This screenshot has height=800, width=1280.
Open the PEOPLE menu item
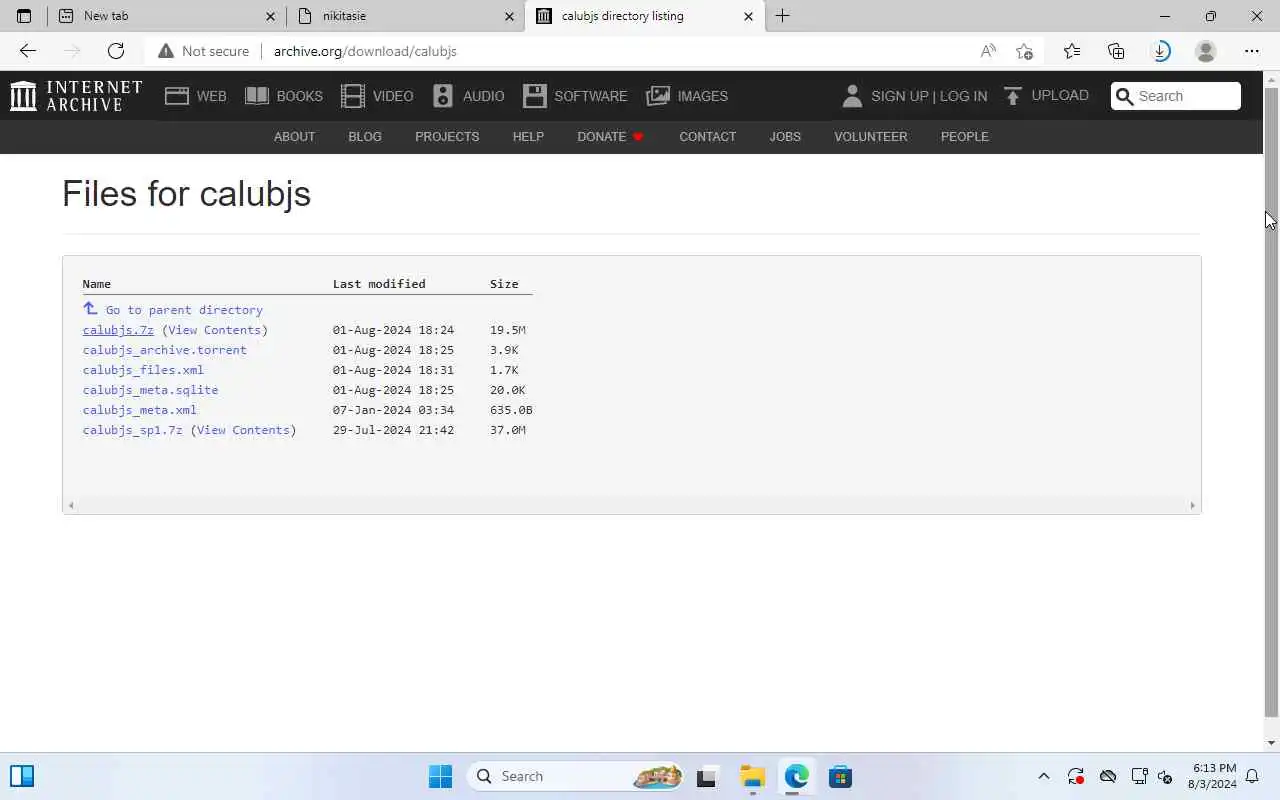[x=965, y=137]
